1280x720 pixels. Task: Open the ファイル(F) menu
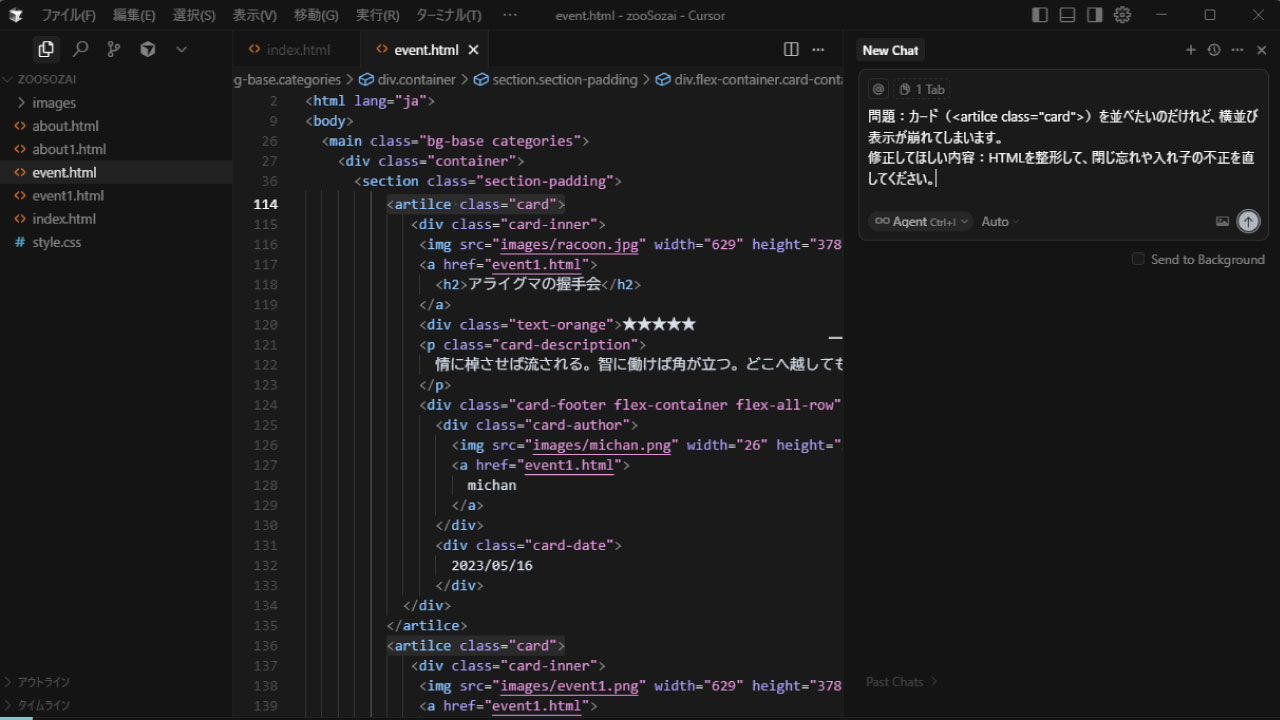[x=68, y=15]
